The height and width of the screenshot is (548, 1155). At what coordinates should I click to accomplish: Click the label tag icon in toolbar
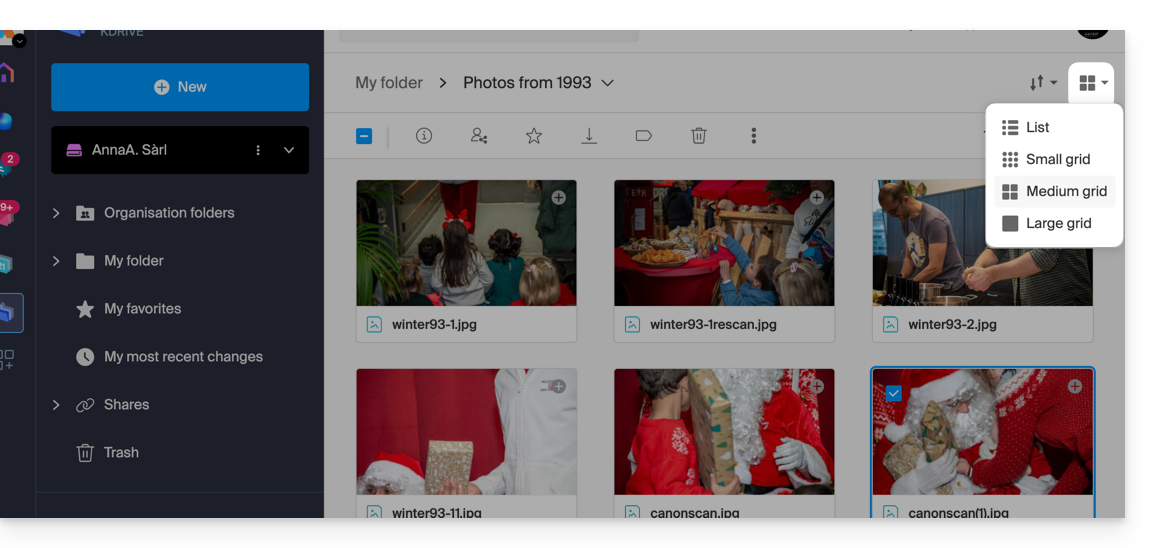click(x=644, y=136)
